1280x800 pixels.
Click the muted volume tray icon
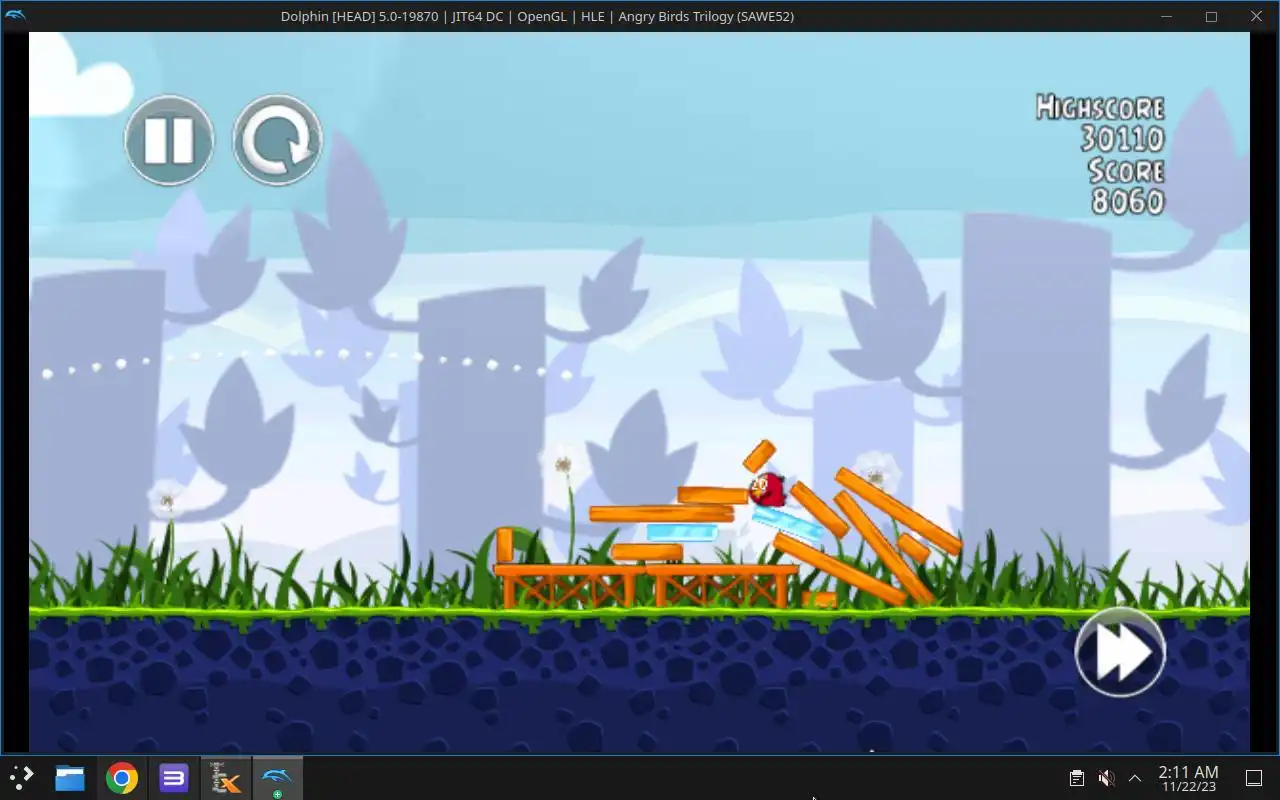[x=1106, y=778]
